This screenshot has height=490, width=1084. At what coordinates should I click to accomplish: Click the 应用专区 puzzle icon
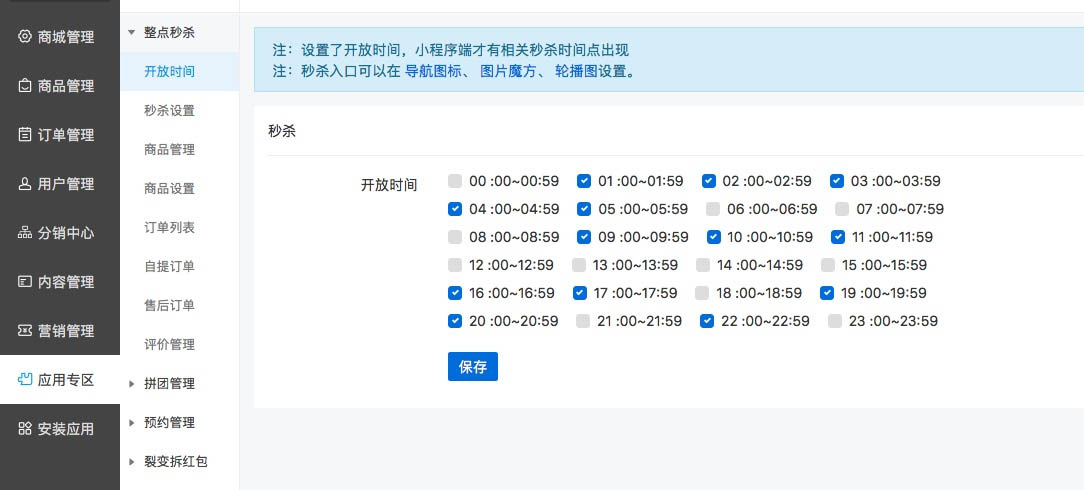coord(25,379)
